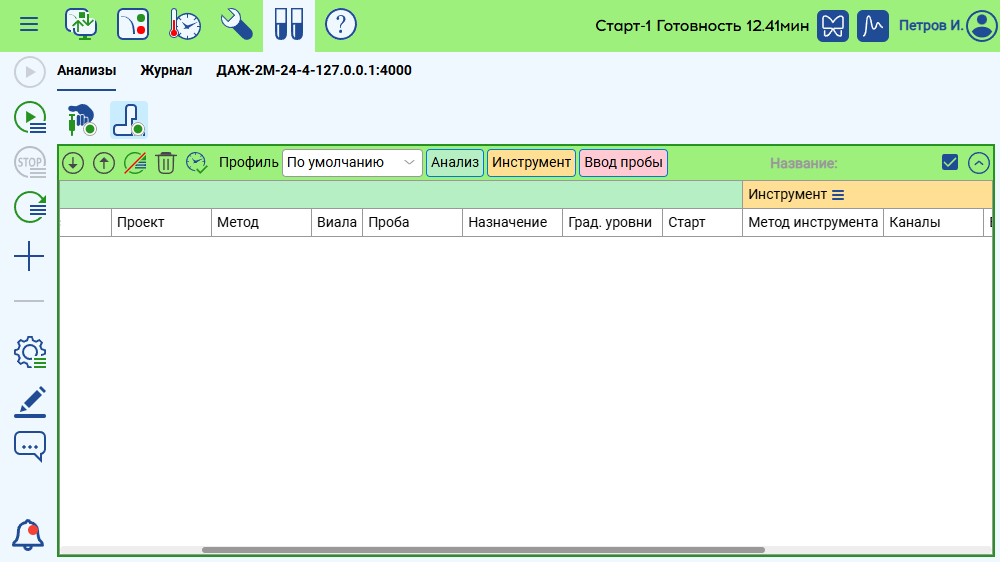Click the chat messages icon in sidebar

click(30, 446)
